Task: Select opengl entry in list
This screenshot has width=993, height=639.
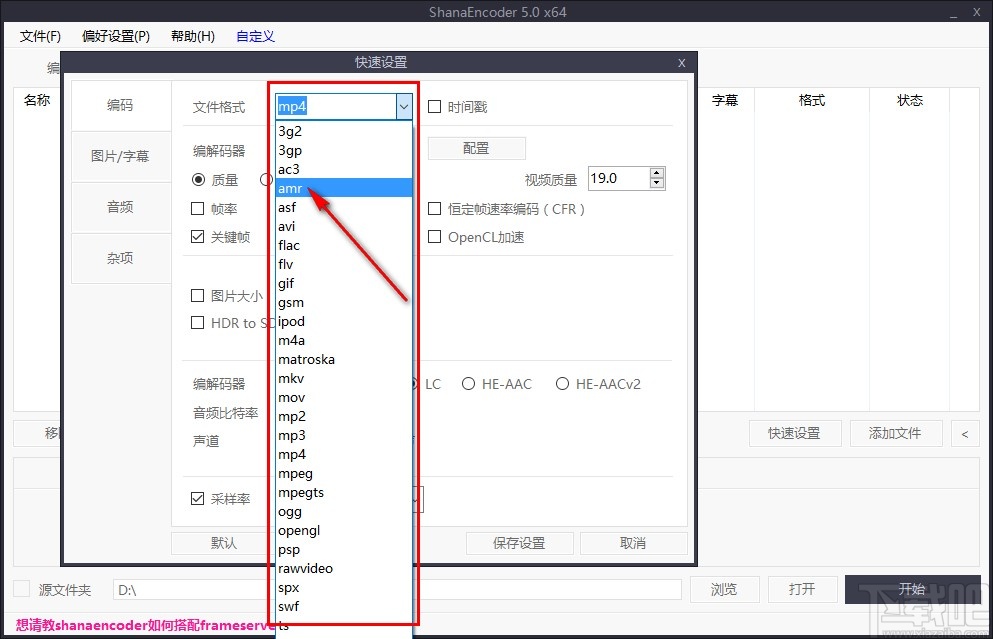Action: tap(344, 530)
